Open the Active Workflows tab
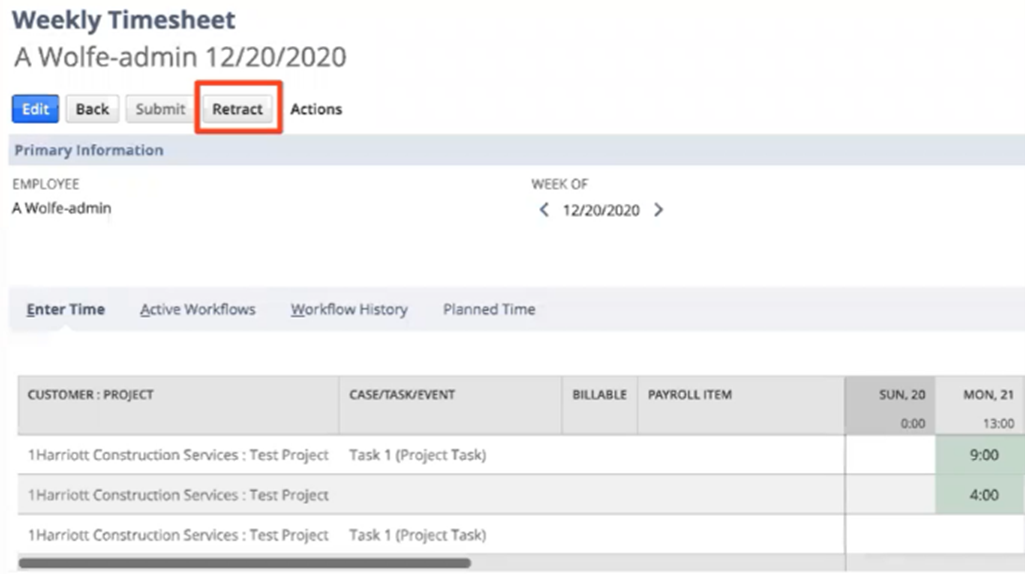 198,310
